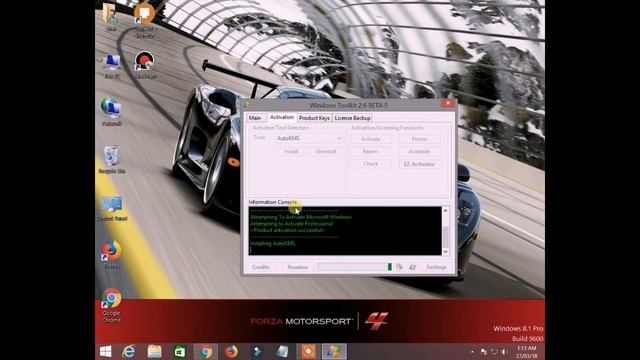The image size is (640, 360).
Task: Click the Phone button
Action: pyautogui.click(x=419, y=139)
